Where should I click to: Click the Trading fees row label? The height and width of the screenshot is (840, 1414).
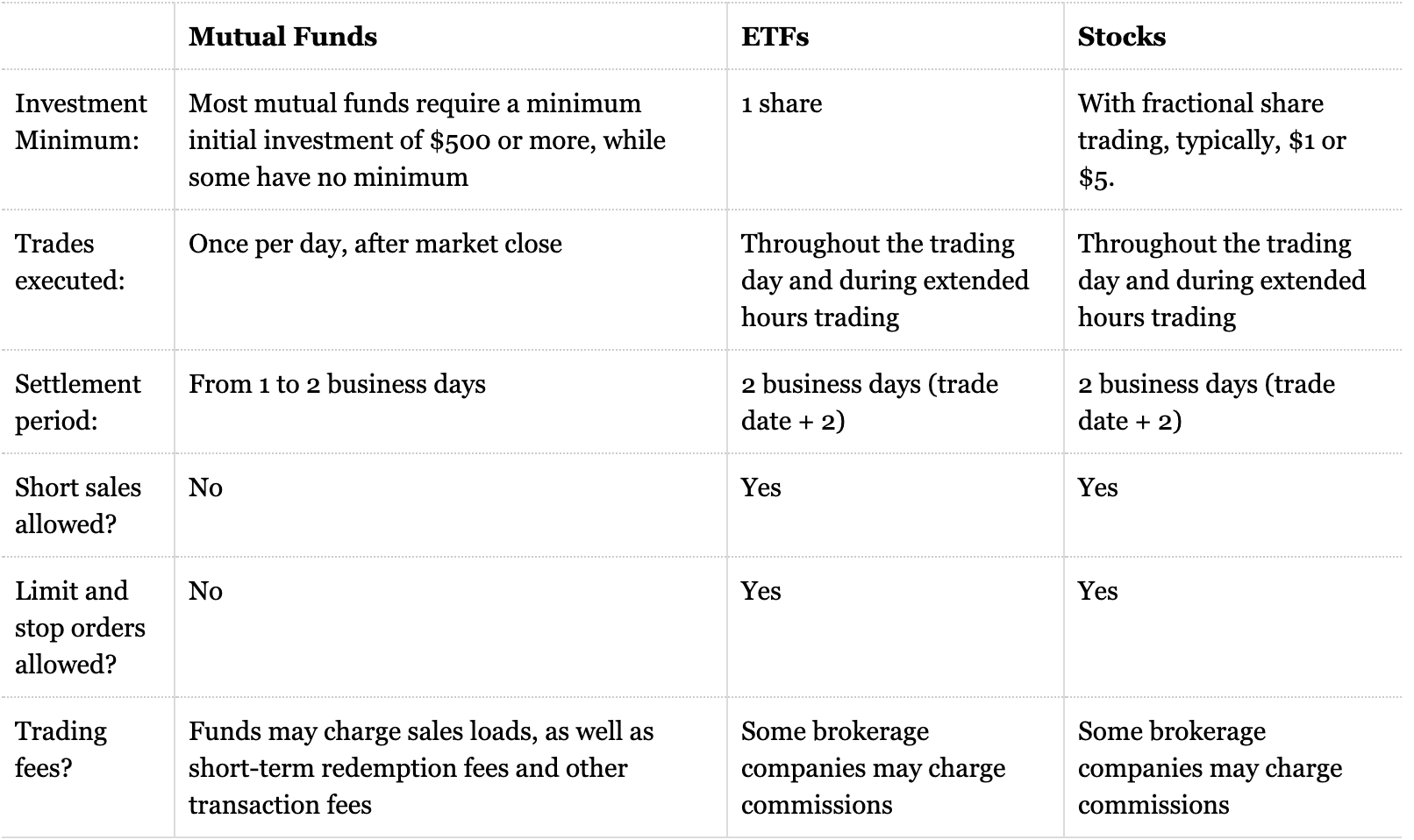pos(61,750)
